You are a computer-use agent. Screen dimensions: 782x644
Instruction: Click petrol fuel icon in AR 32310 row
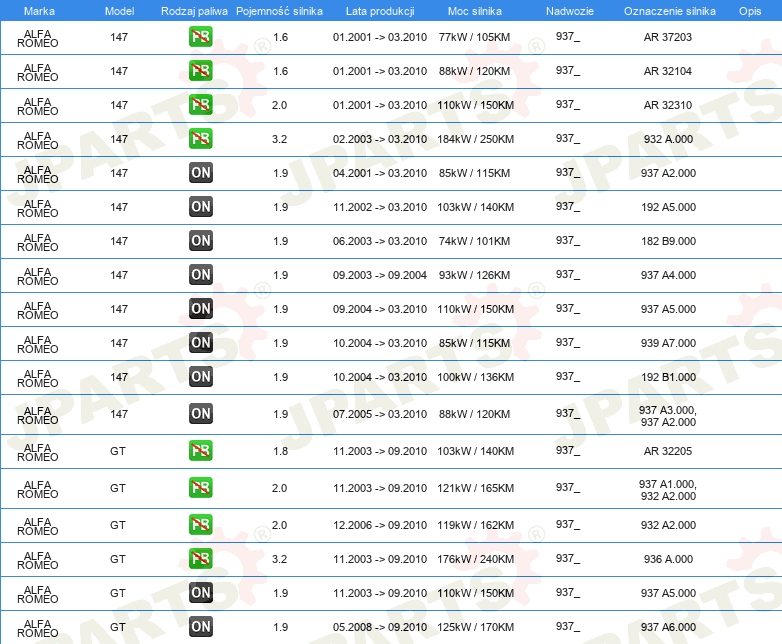[200, 105]
